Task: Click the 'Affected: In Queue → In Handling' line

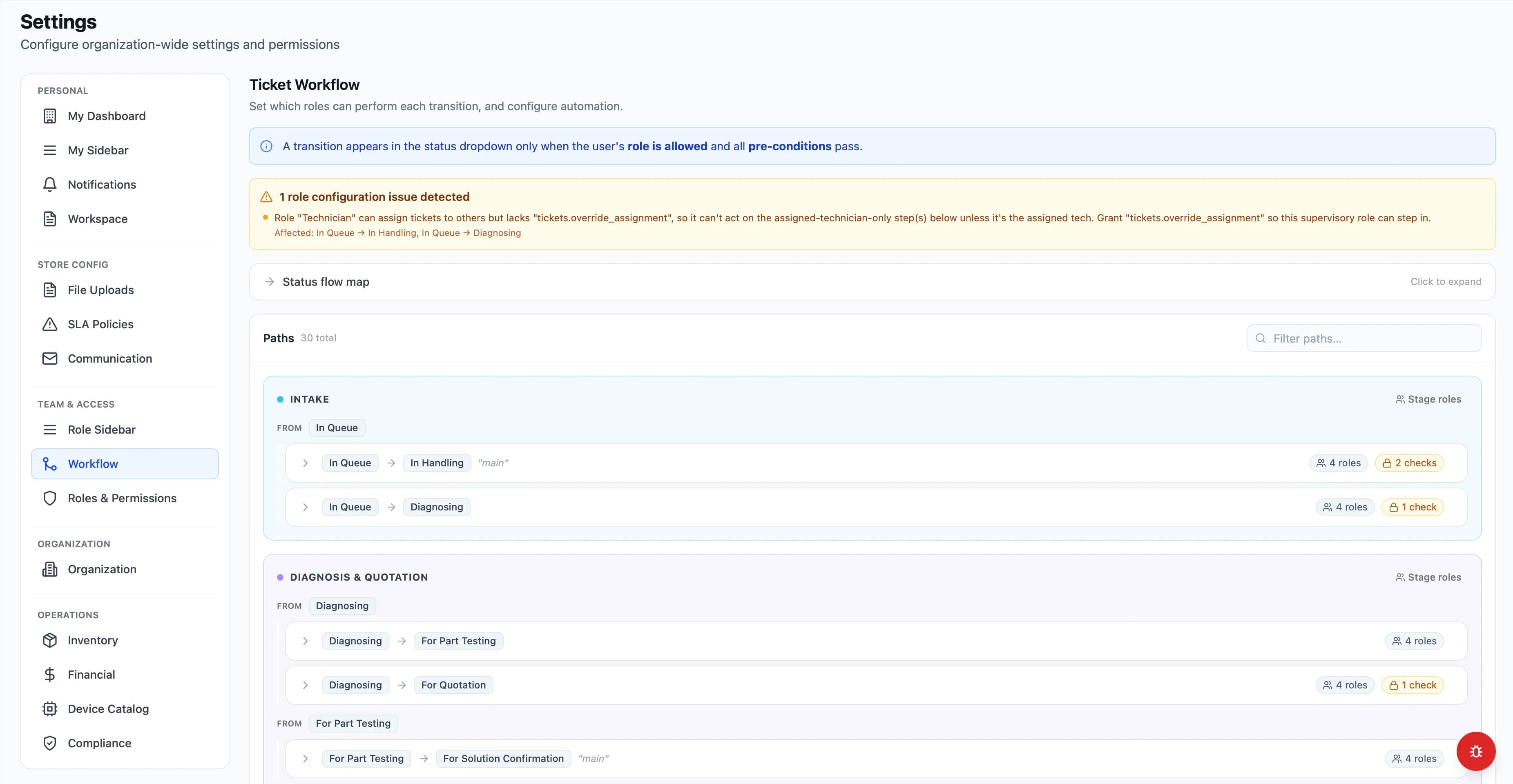Action: pos(397,233)
